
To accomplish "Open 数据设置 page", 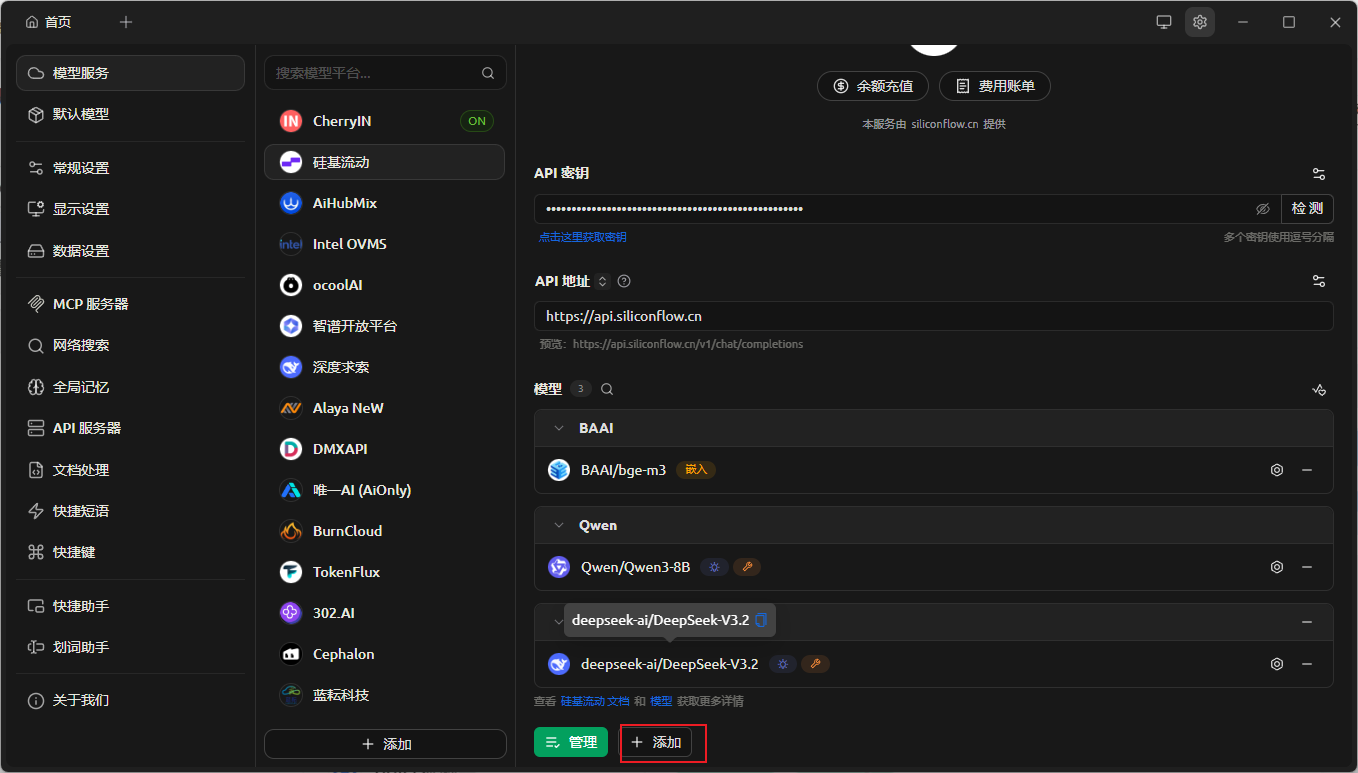I will point(130,251).
